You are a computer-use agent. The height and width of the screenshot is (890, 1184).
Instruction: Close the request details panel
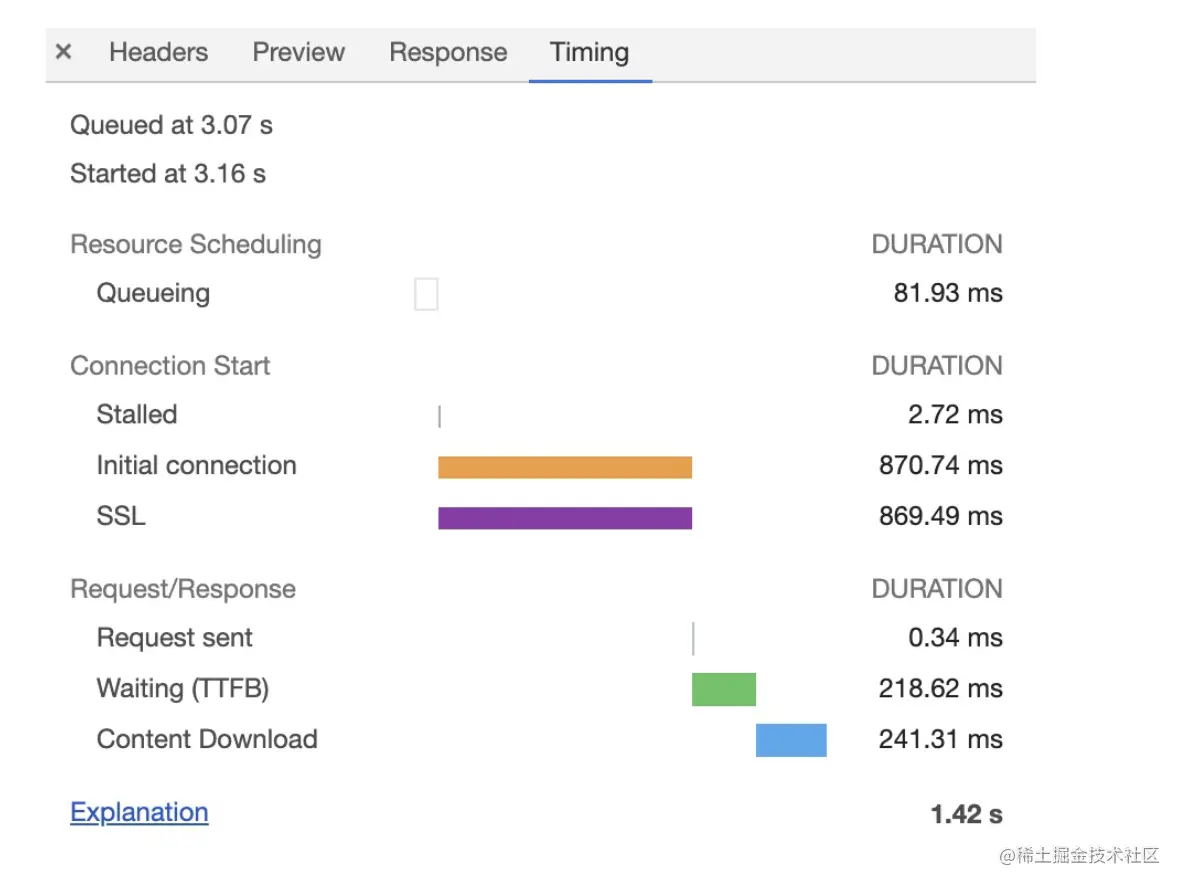click(x=64, y=52)
